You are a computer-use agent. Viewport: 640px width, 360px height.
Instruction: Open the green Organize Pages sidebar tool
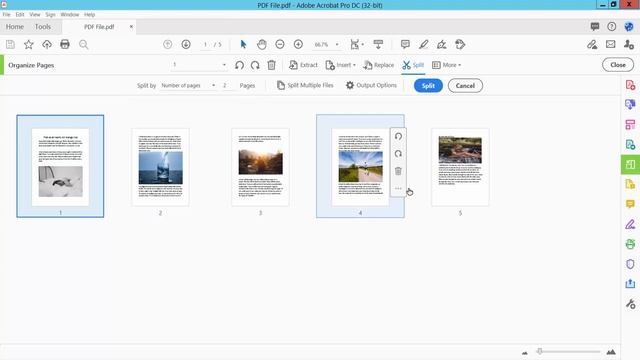point(630,164)
